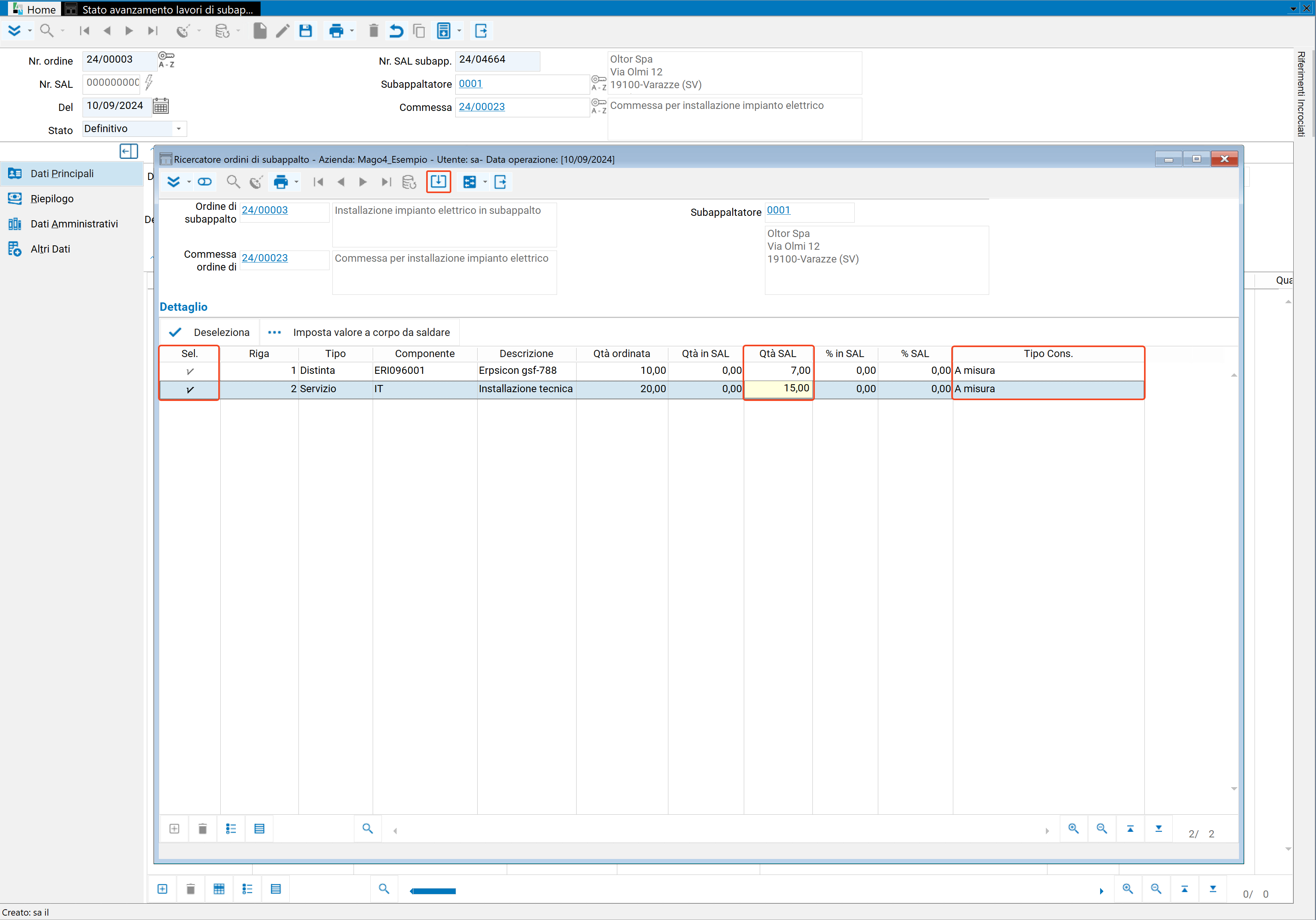Image resolution: width=1316 pixels, height=920 pixels.
Task: Go to first record in main toolbar
Action: [x=84, y=31]
